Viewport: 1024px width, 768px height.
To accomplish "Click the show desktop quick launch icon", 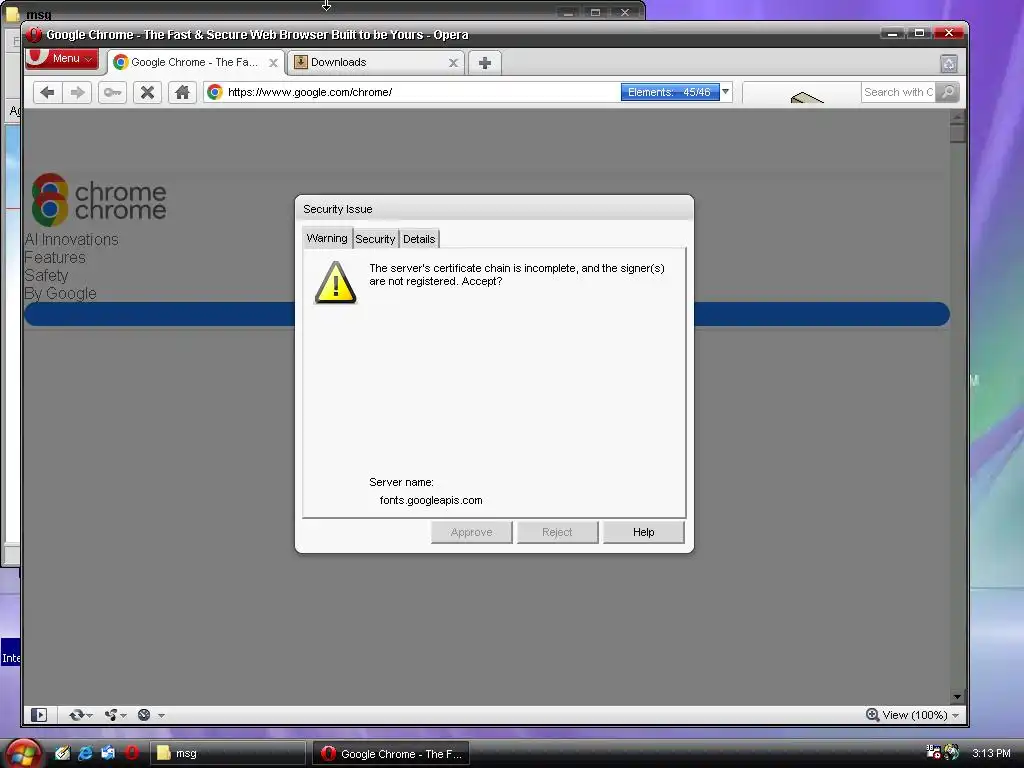I will (x=108, y=753).
